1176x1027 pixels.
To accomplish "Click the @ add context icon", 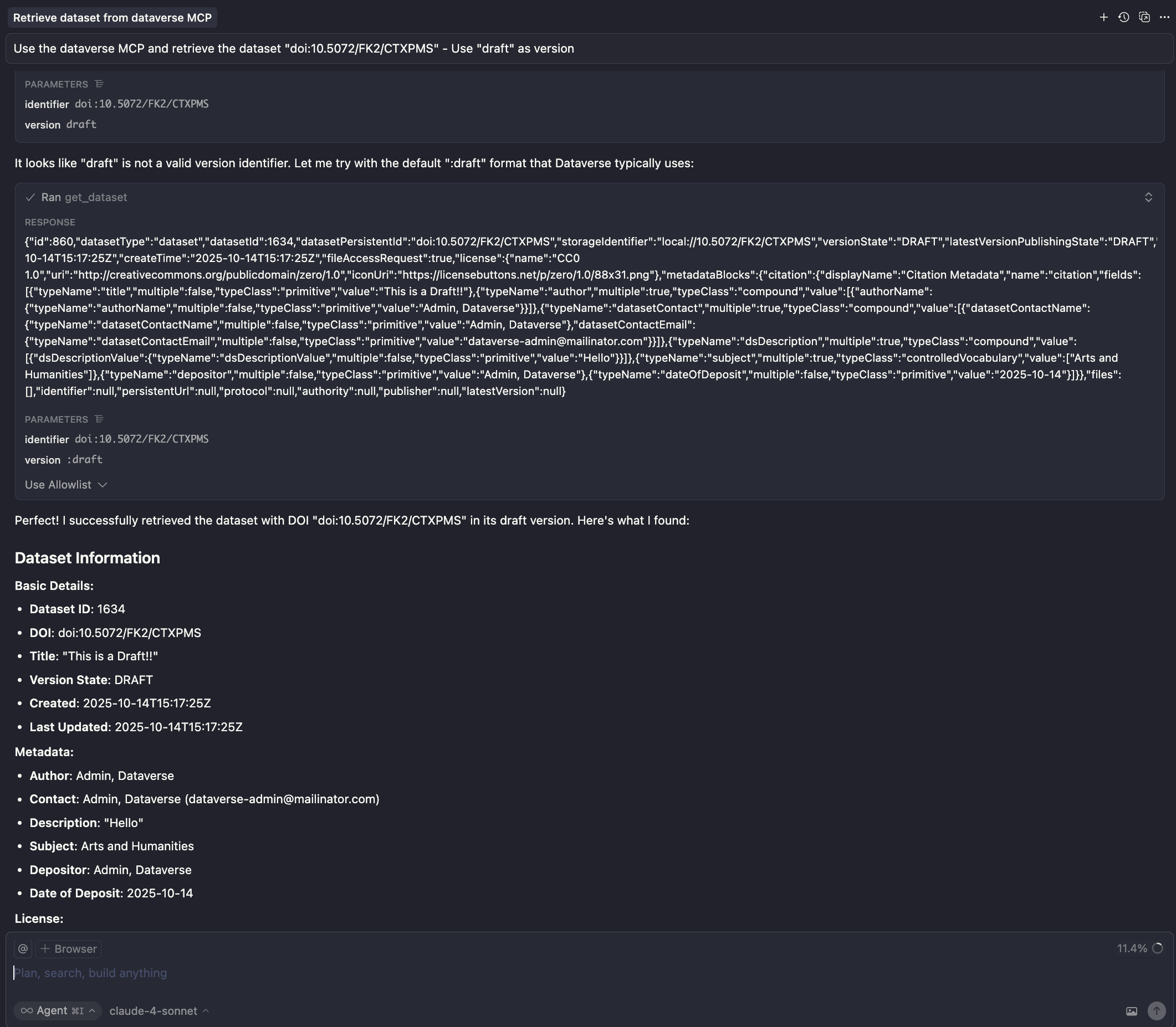I will click(x=23, y=948).
